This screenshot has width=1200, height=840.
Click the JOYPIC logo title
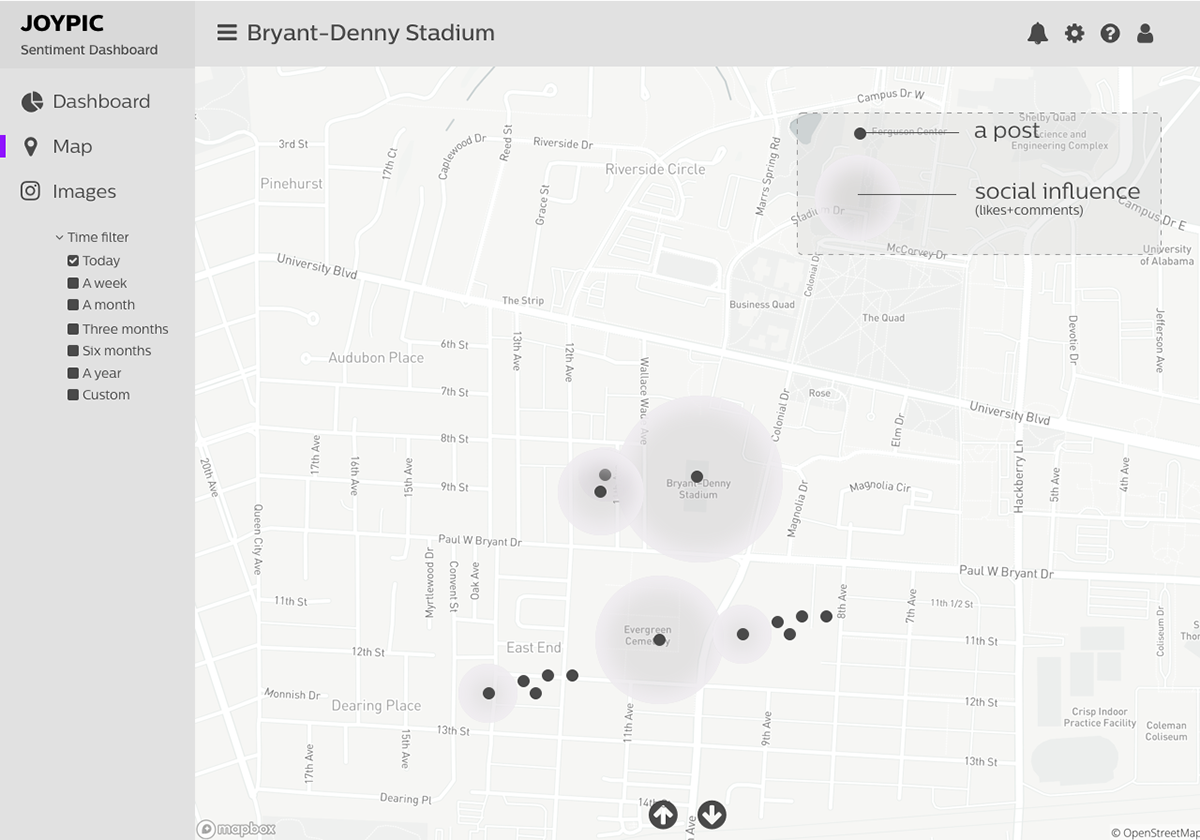click(x=62, y=23)
